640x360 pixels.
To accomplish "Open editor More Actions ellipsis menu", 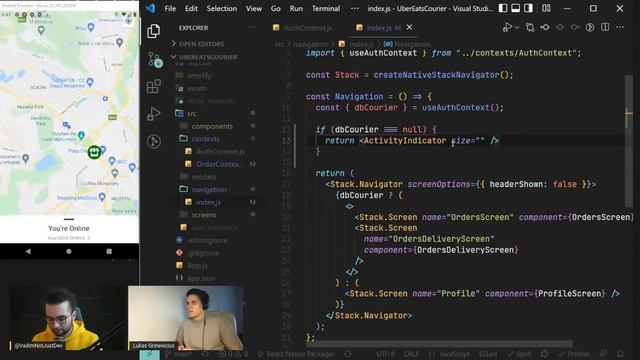I will [x=620, y=27].
